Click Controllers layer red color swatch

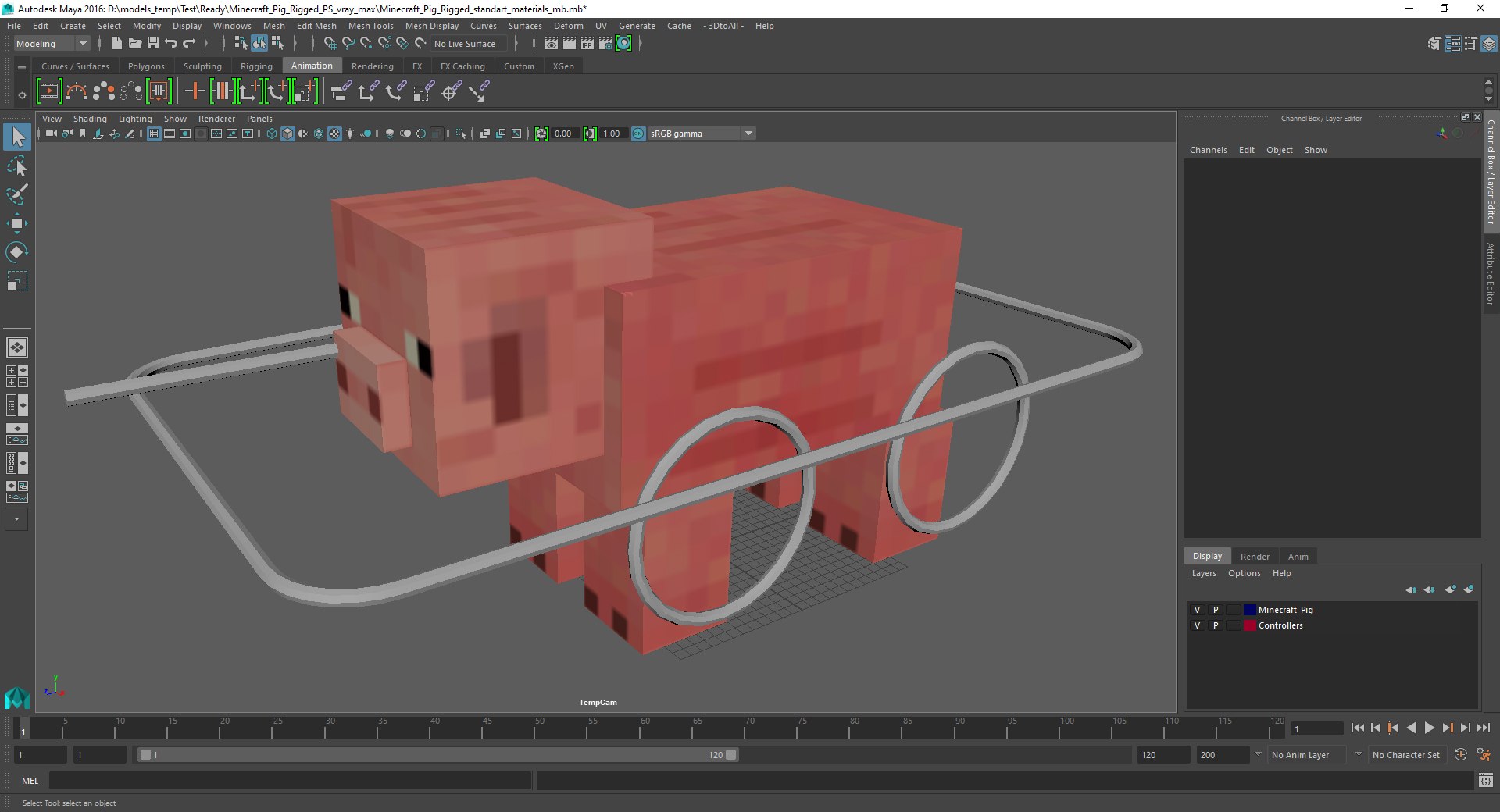pyautogui.click(x=1249, y=625)
